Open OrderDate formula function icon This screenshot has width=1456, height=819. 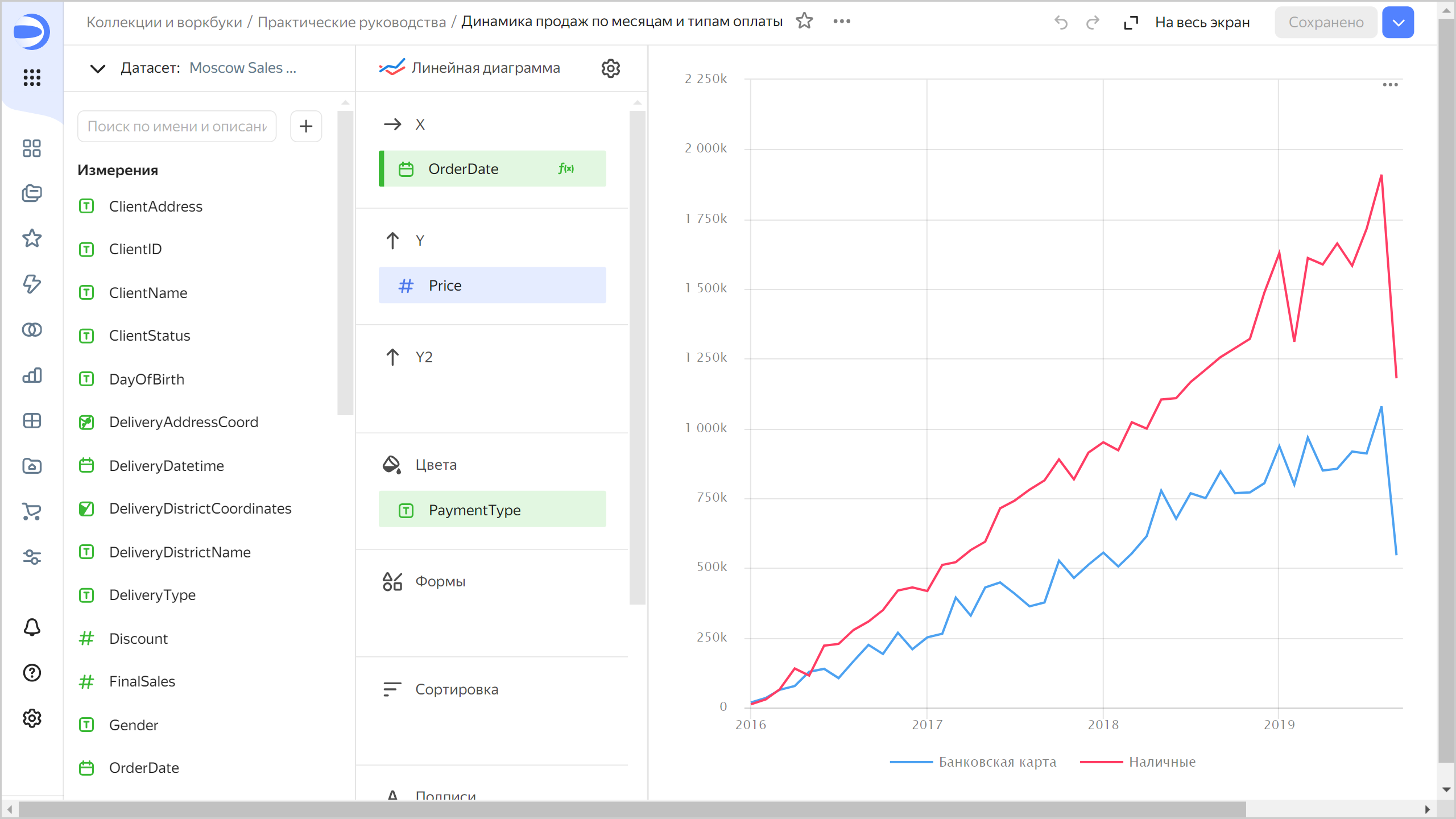click(x=566, y=168)
